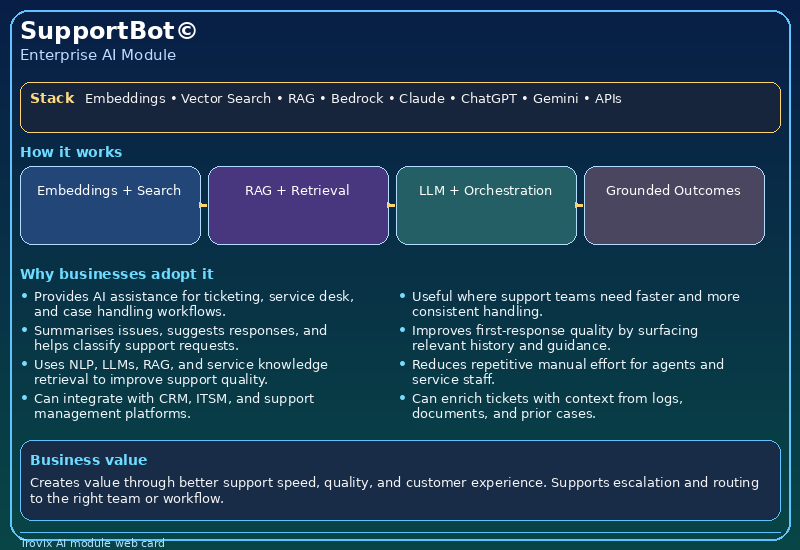Click the How it works heading
800x550 pixels.
(71, 152)
